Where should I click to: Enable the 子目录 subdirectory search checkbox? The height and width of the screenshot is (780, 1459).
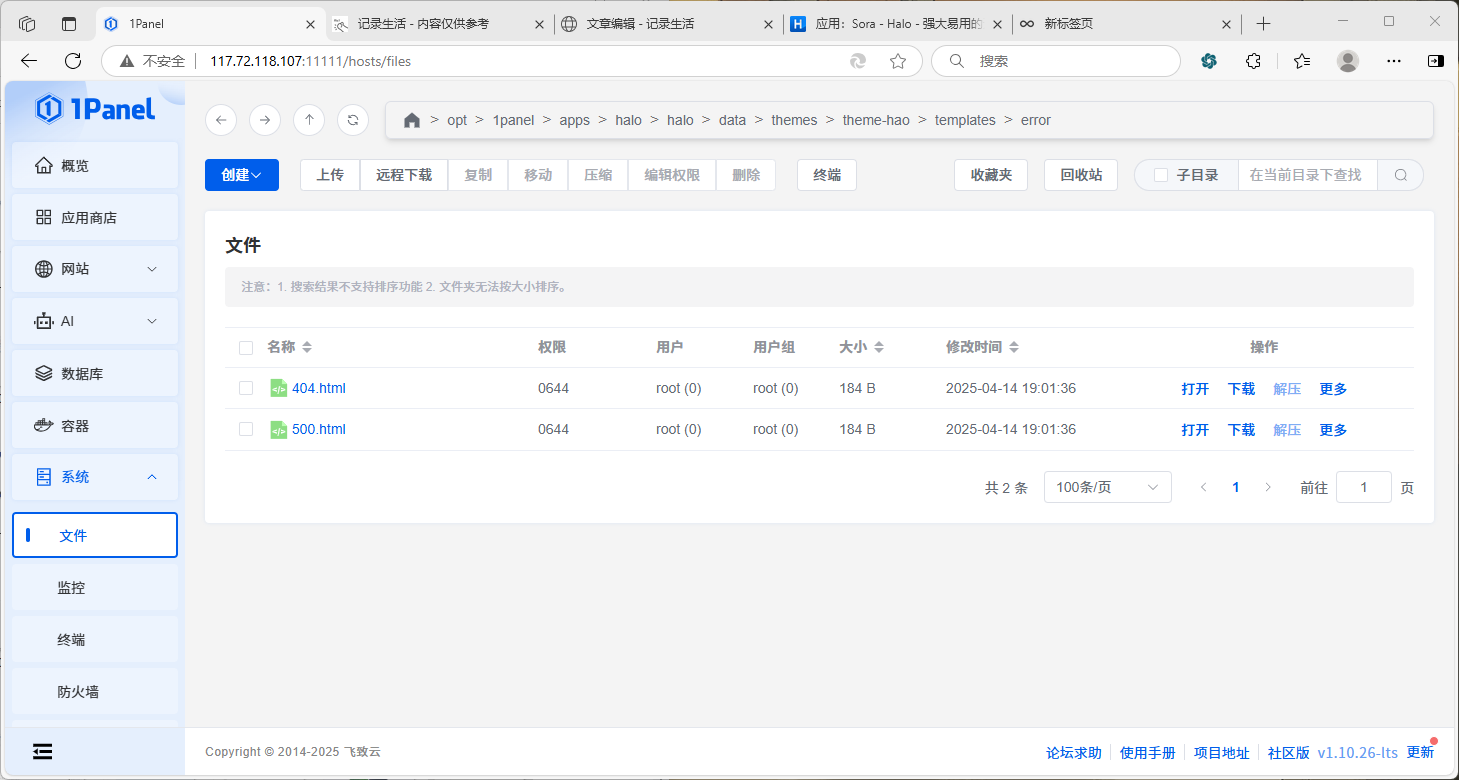pyautogui.click(x=1161, y=175)
